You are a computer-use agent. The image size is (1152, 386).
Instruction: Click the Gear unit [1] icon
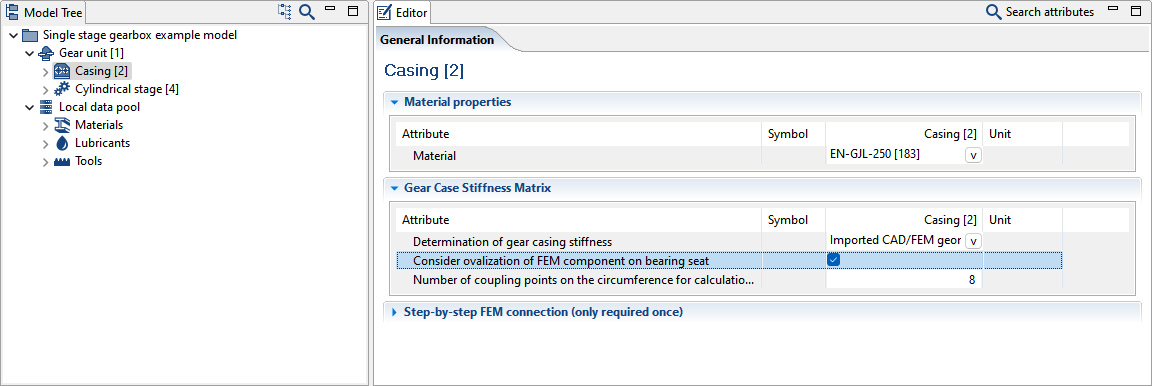(46, 53)
